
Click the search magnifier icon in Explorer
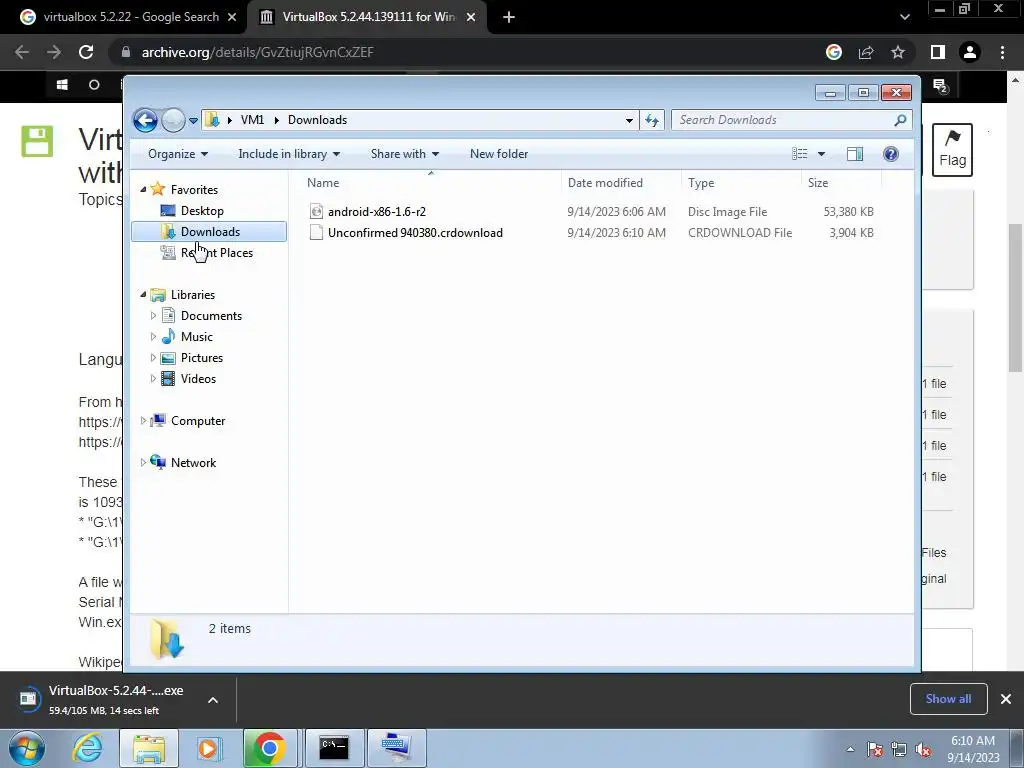click(x=901, y=120)
